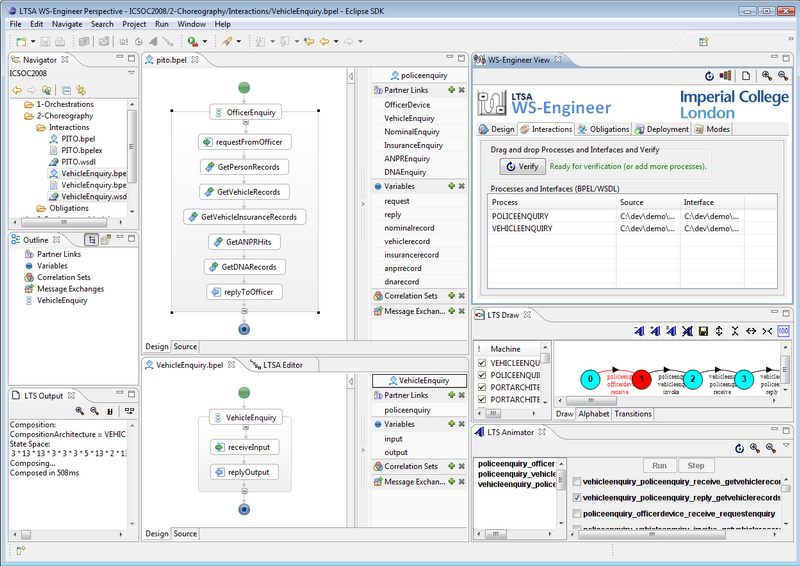
Task: Click horizontal stretch arrows icon in LTS Draw
Action: pyautogui.click(x=751, y=331)
